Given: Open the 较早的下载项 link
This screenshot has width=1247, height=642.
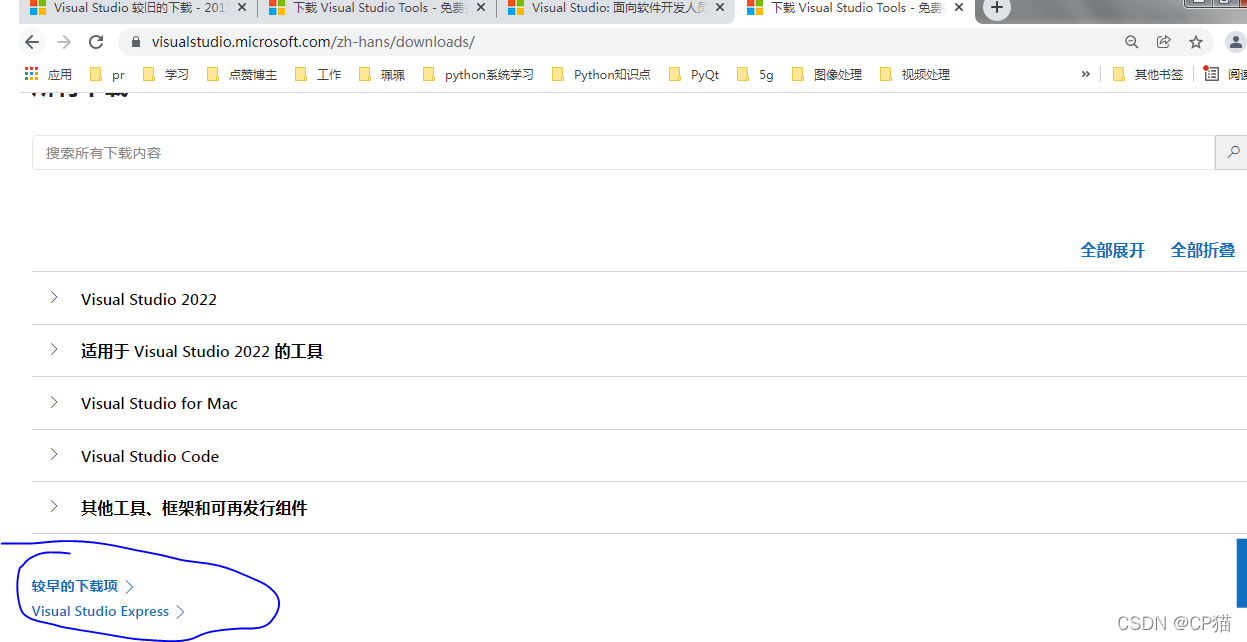Looking at the screenshot, I should [x=82, y=586].
